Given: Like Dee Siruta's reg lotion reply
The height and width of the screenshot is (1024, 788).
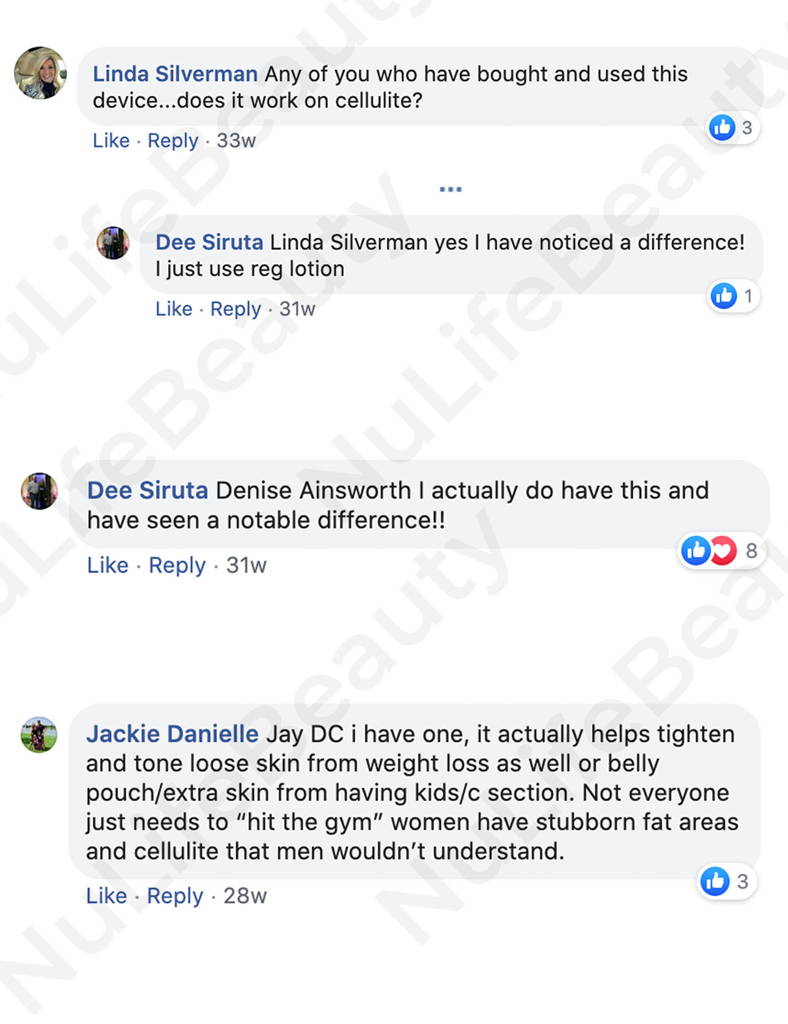Looking at the screenshot, I should (x=174, y=309).
